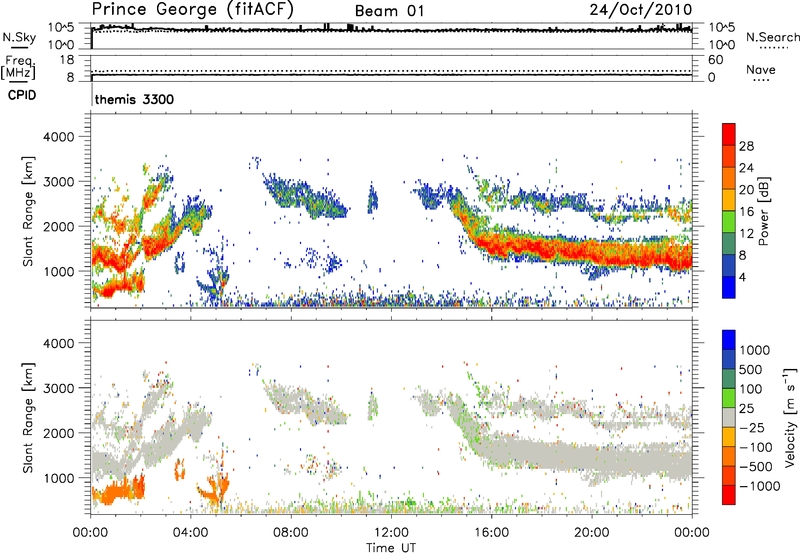Pick the dark blue 4–8 dB power colorbar segment
This screenshot has width=800, height=554.
click(x=729, y=265)
